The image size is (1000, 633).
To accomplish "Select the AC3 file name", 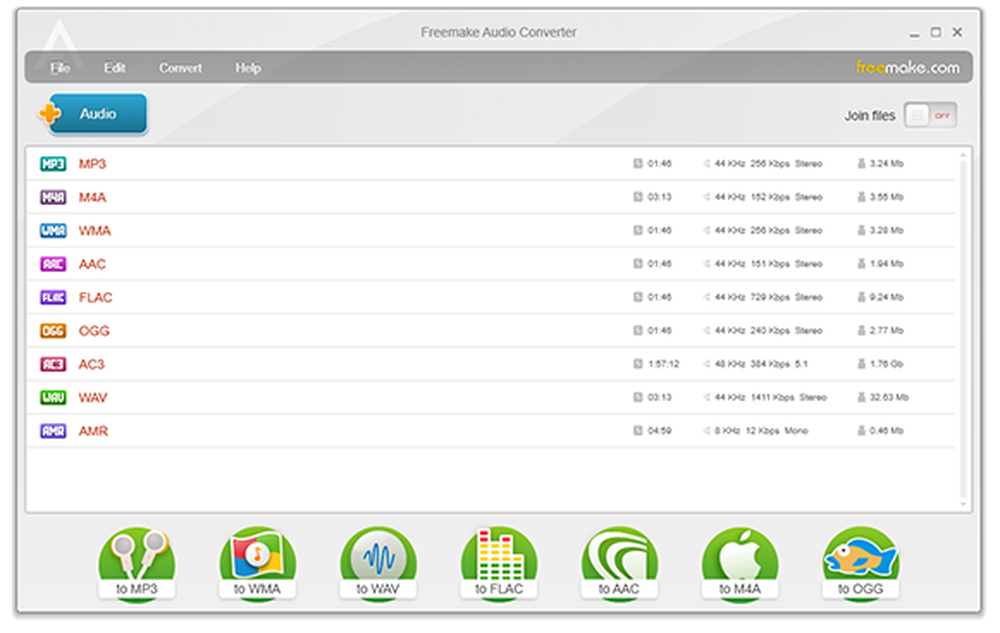I will point(91,364).
